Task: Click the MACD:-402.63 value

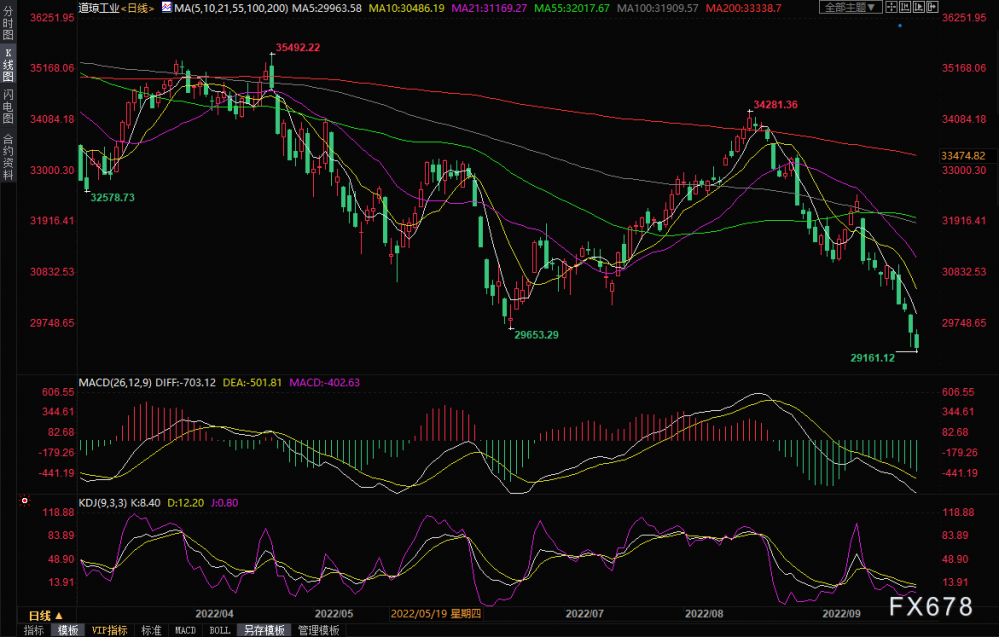Action: point(325,383)
